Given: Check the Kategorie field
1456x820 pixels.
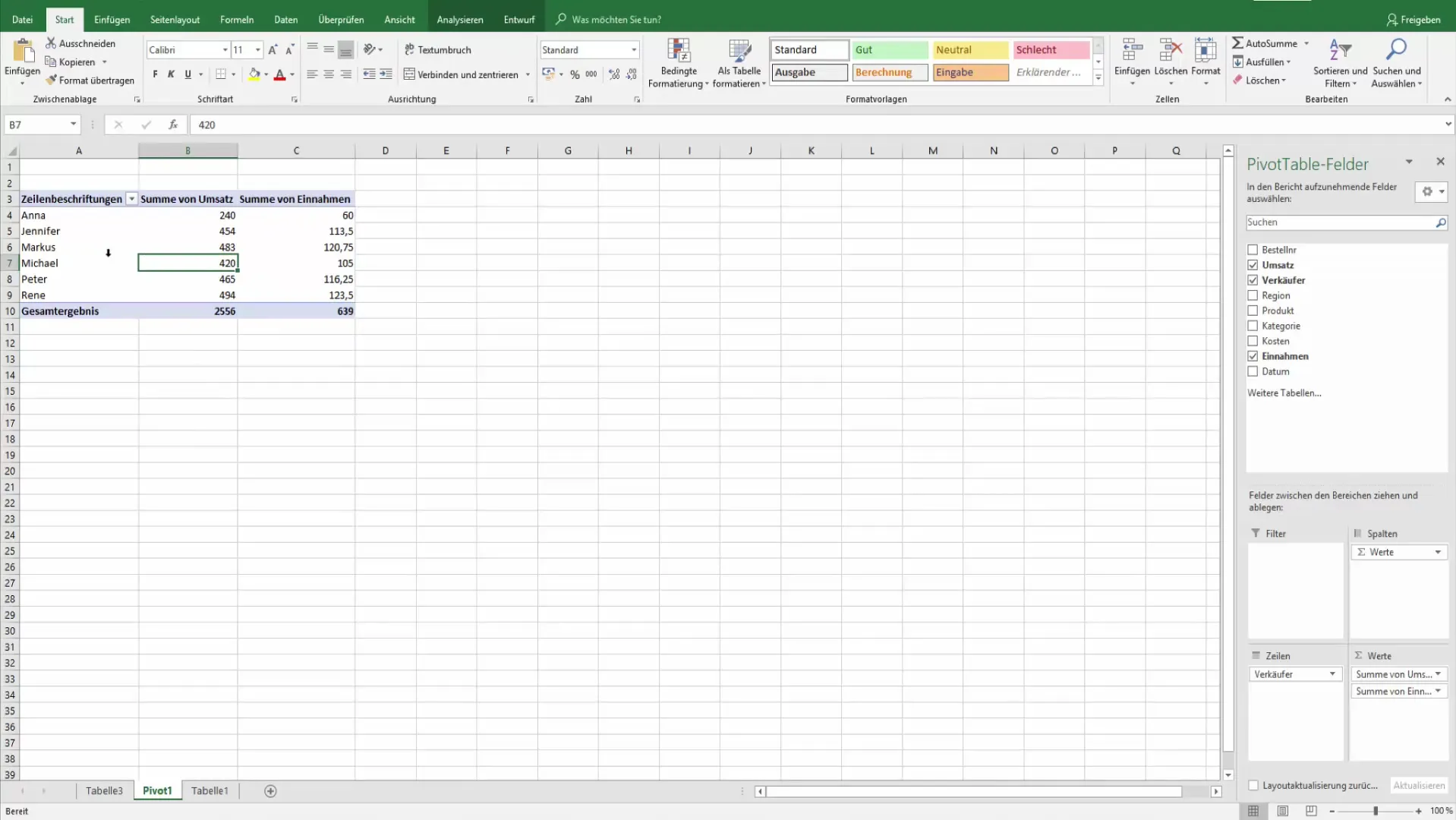Looking at the screenshot, I should [x=1253, y=326].
